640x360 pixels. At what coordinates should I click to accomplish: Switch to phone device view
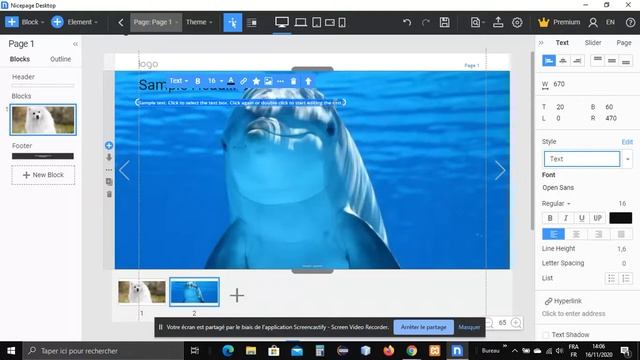(342, 22)
